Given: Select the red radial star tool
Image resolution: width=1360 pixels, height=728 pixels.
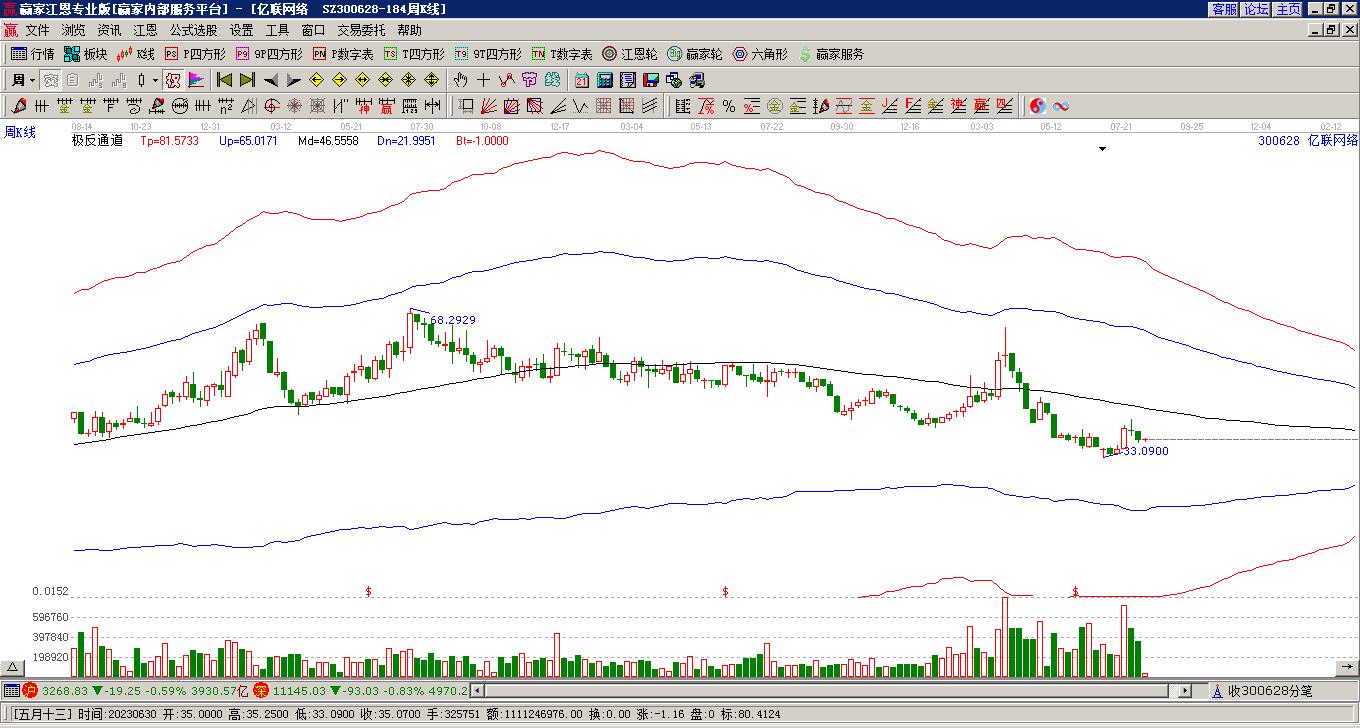Looking at the screenshot, I should pyautogui.click(x=295, y=106).
